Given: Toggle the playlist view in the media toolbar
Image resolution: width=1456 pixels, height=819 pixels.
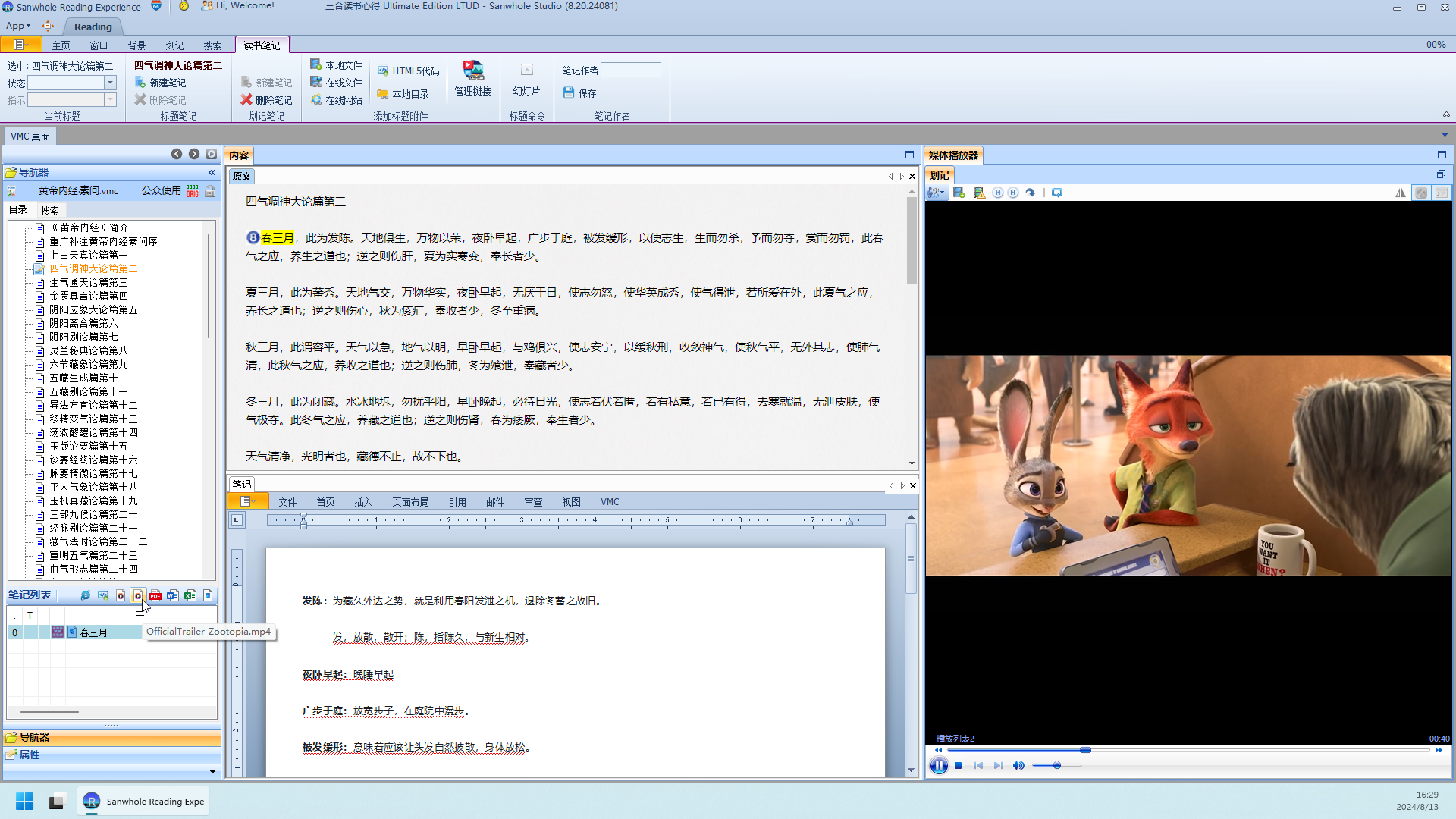Looking at the screenshot, I should (1442, 193).
